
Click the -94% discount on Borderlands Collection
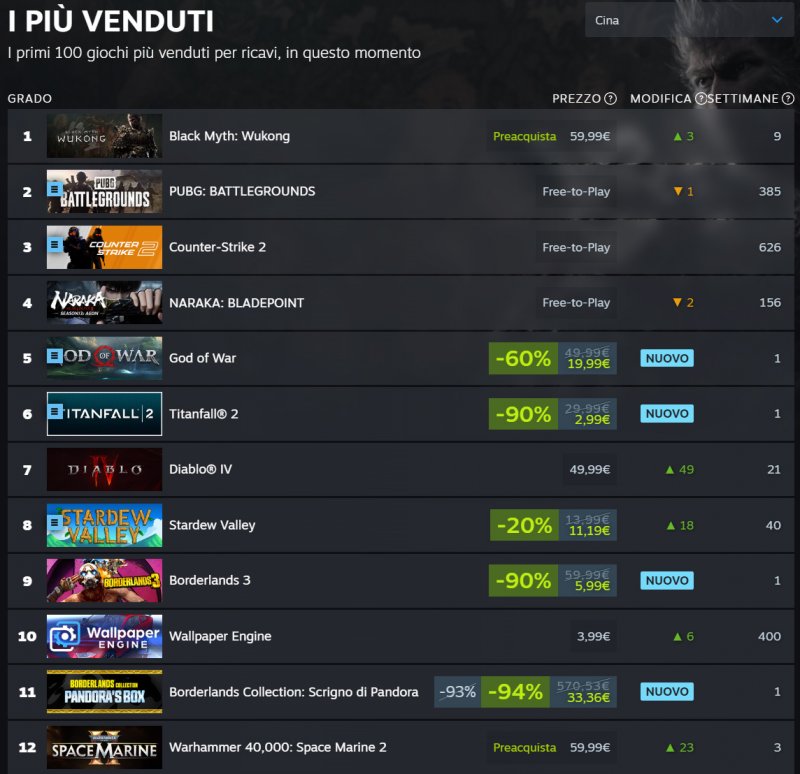point(515,692)
